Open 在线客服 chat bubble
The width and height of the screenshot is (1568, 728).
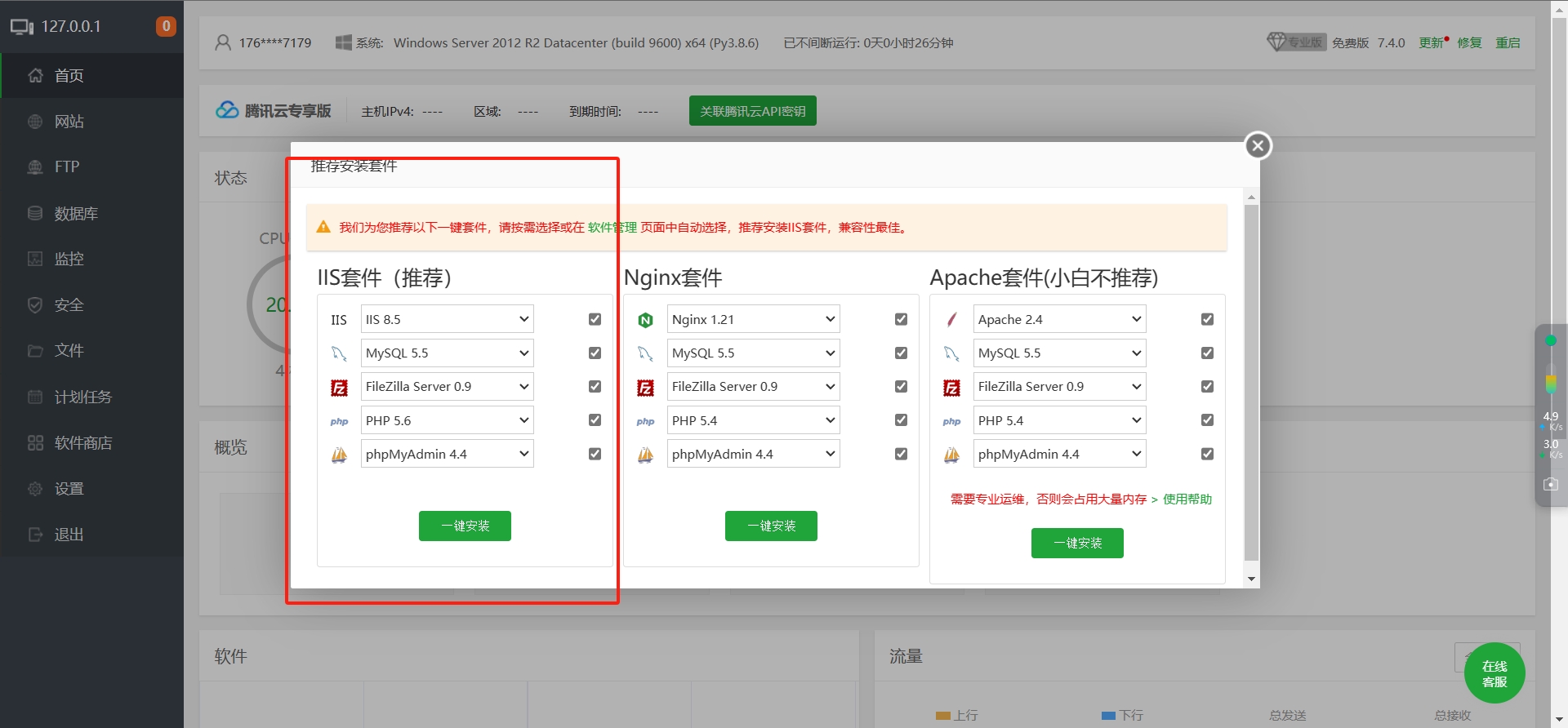[1494, 673]
